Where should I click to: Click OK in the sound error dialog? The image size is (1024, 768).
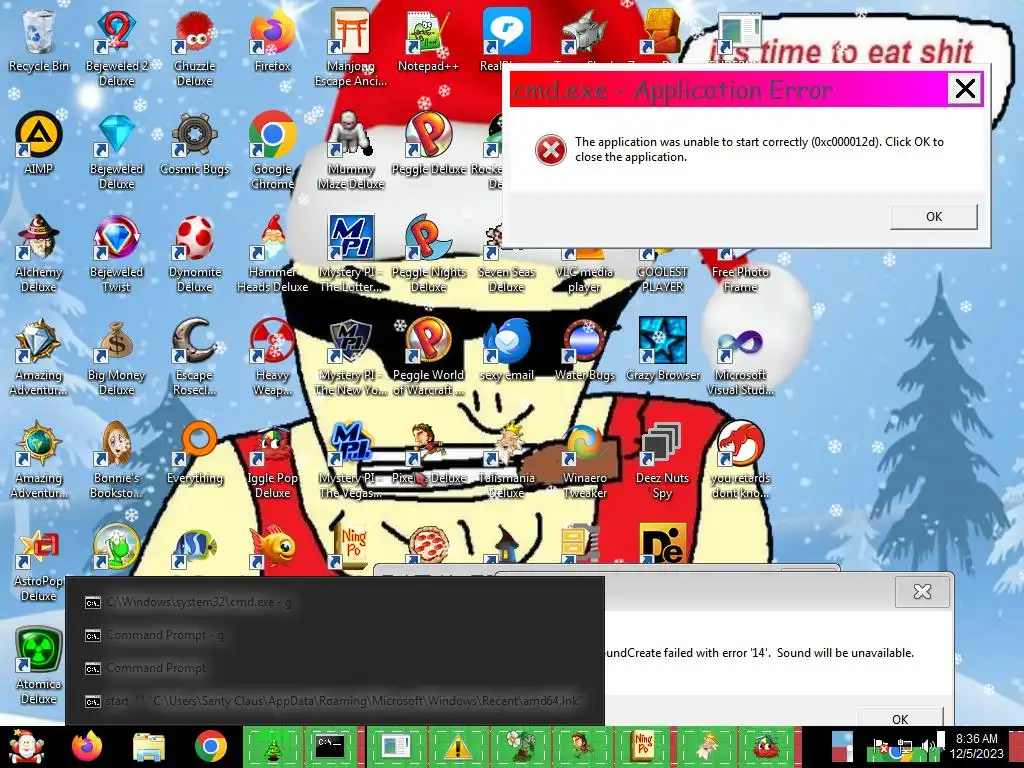900,718
